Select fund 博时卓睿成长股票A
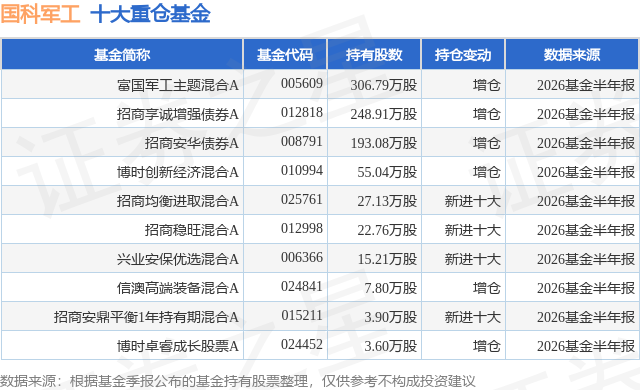 [x=178, y=346]
